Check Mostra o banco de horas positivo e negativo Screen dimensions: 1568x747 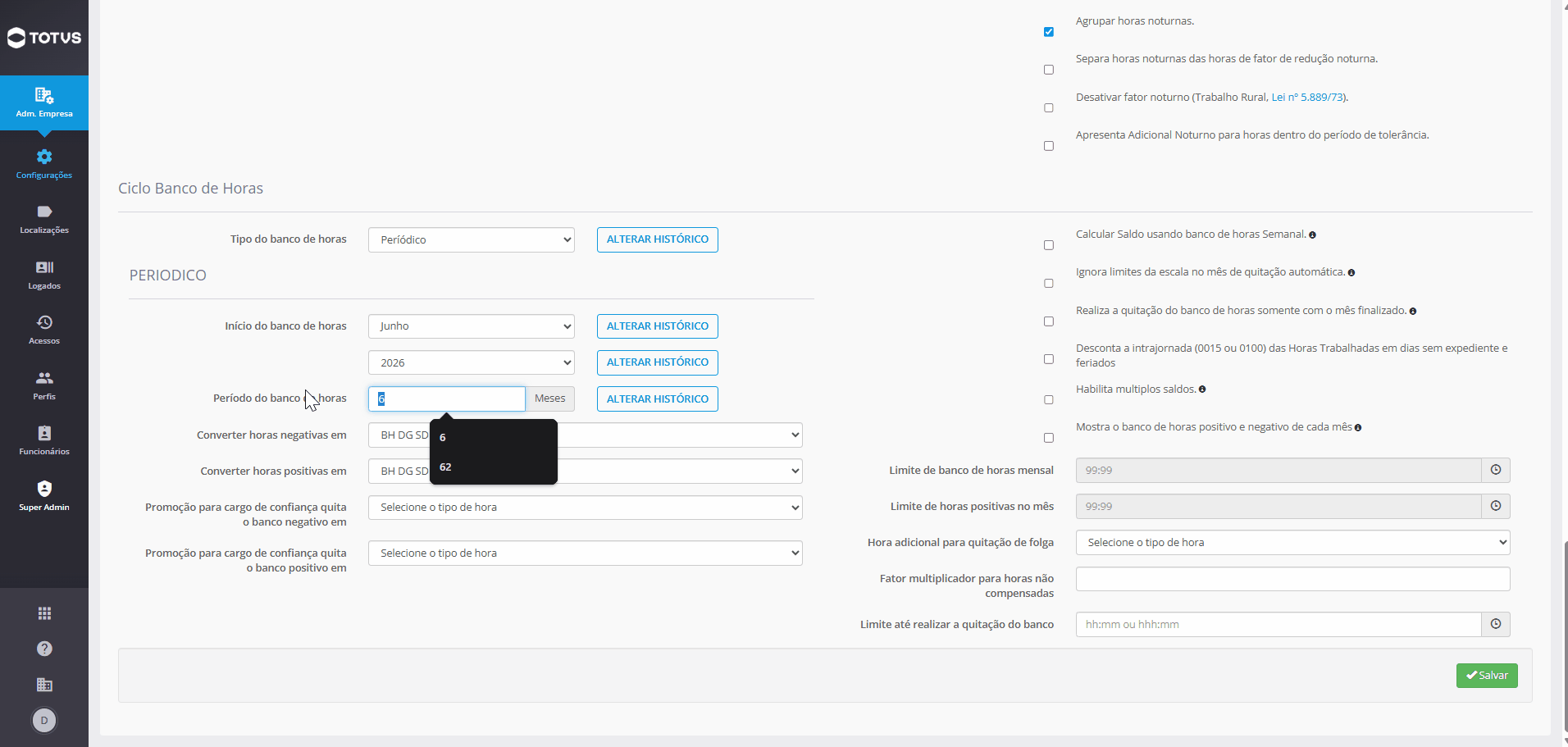(x=1049, y=438)
